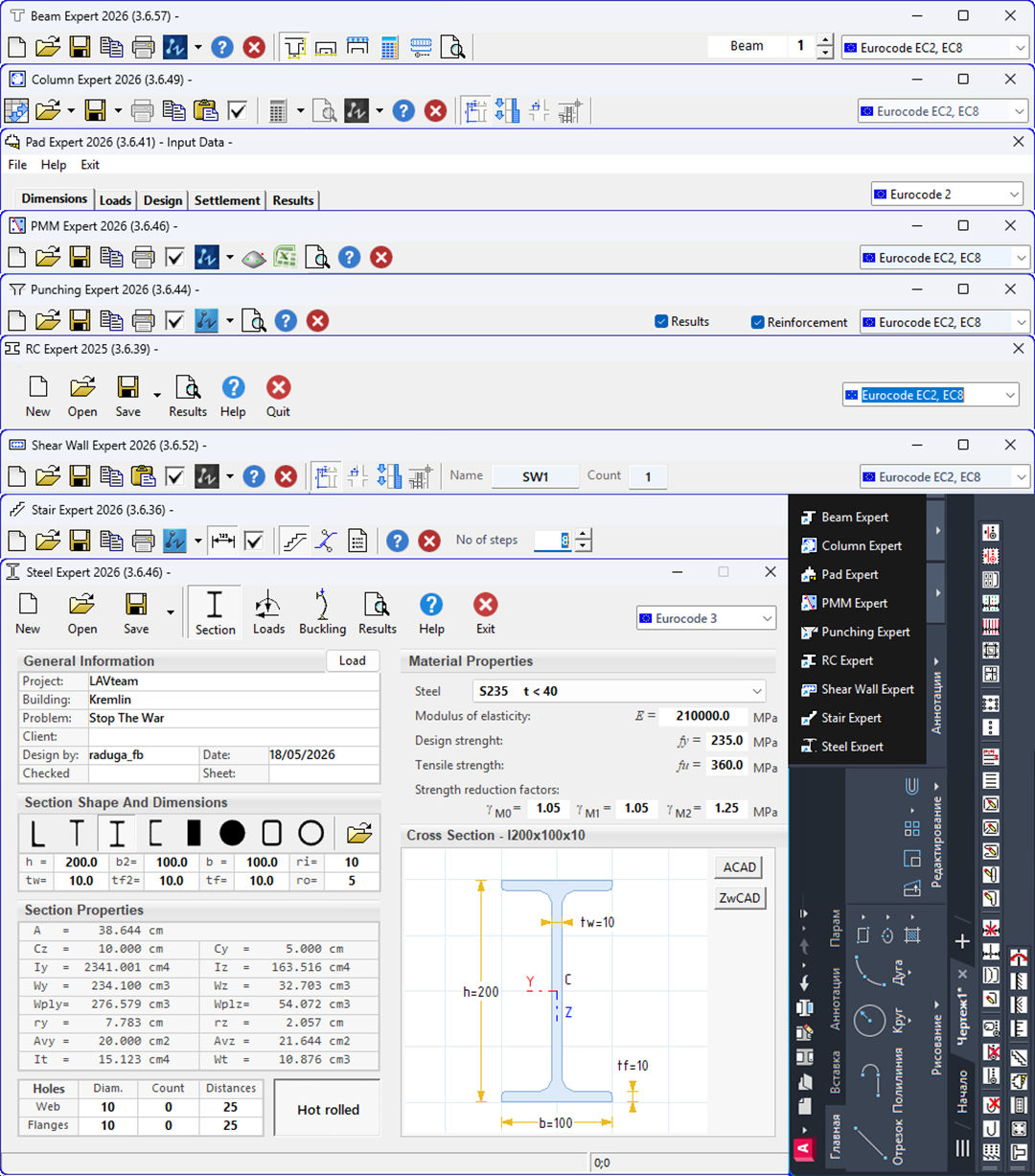Viewport: 1035px width, 1176px height.
Task: Open Eurocode 3 dropdown in Steel Expert
Action: pos(706,618)
